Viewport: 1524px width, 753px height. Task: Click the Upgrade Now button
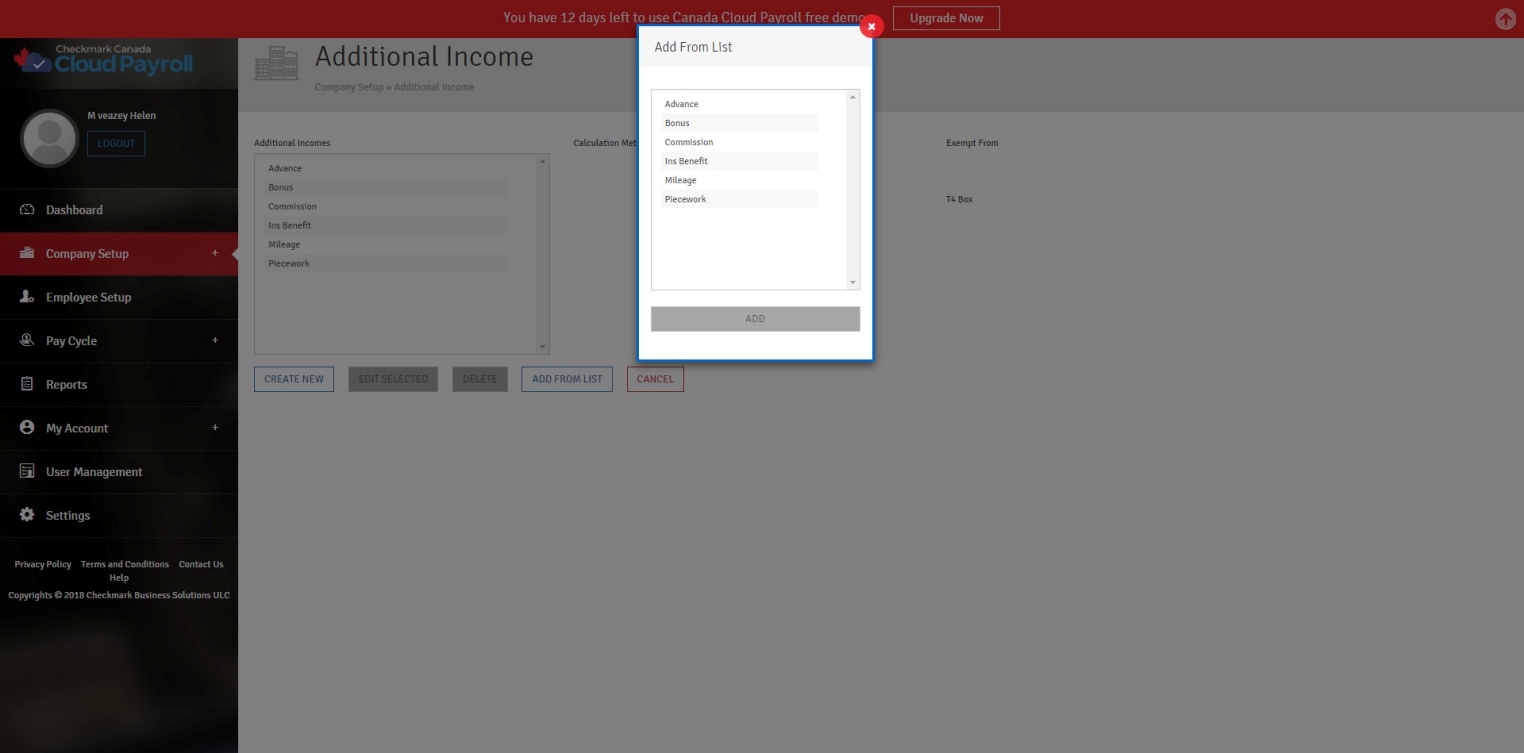(x=945, y=18)
